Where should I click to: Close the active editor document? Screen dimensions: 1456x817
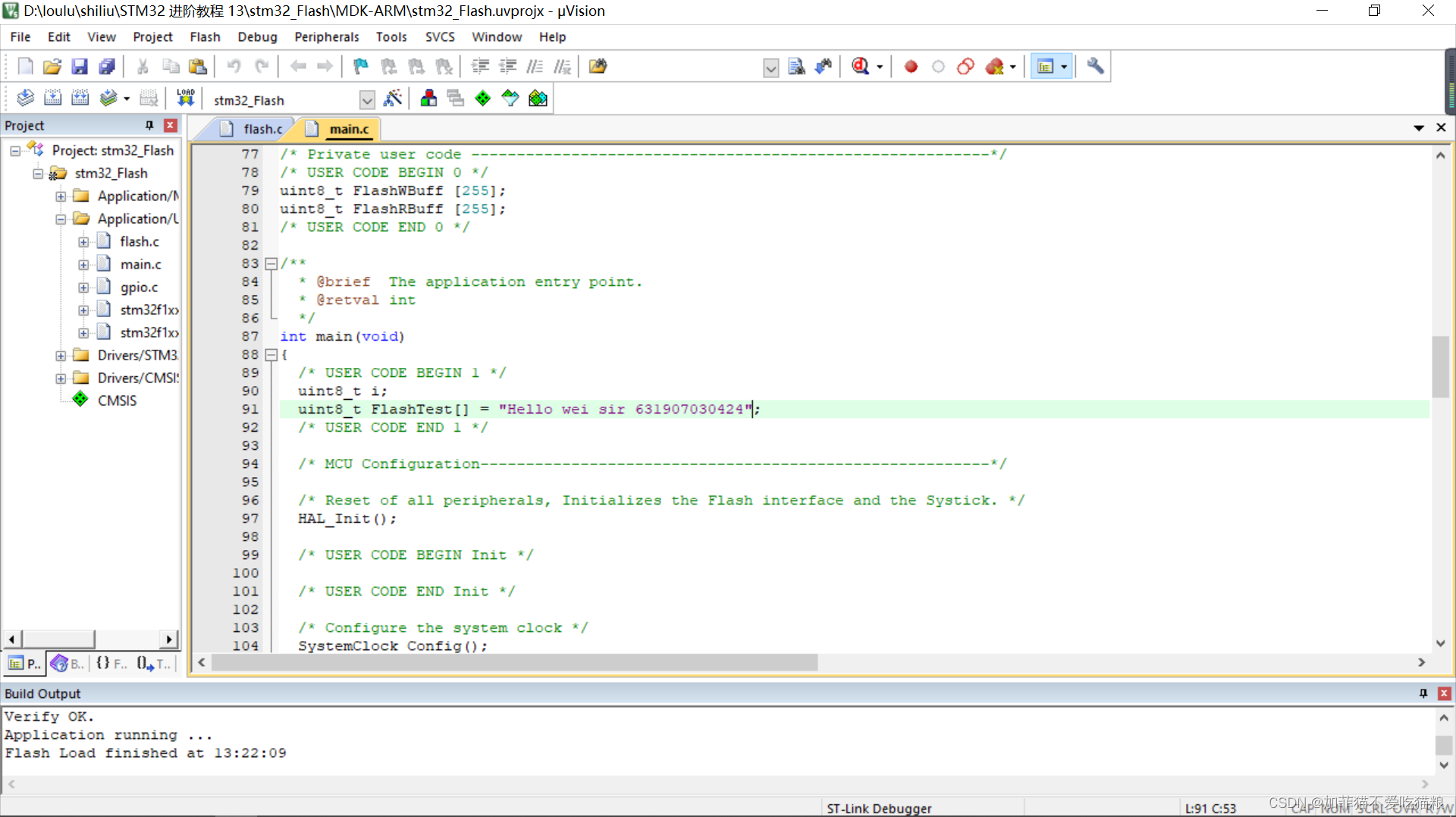click(1441, 127)
